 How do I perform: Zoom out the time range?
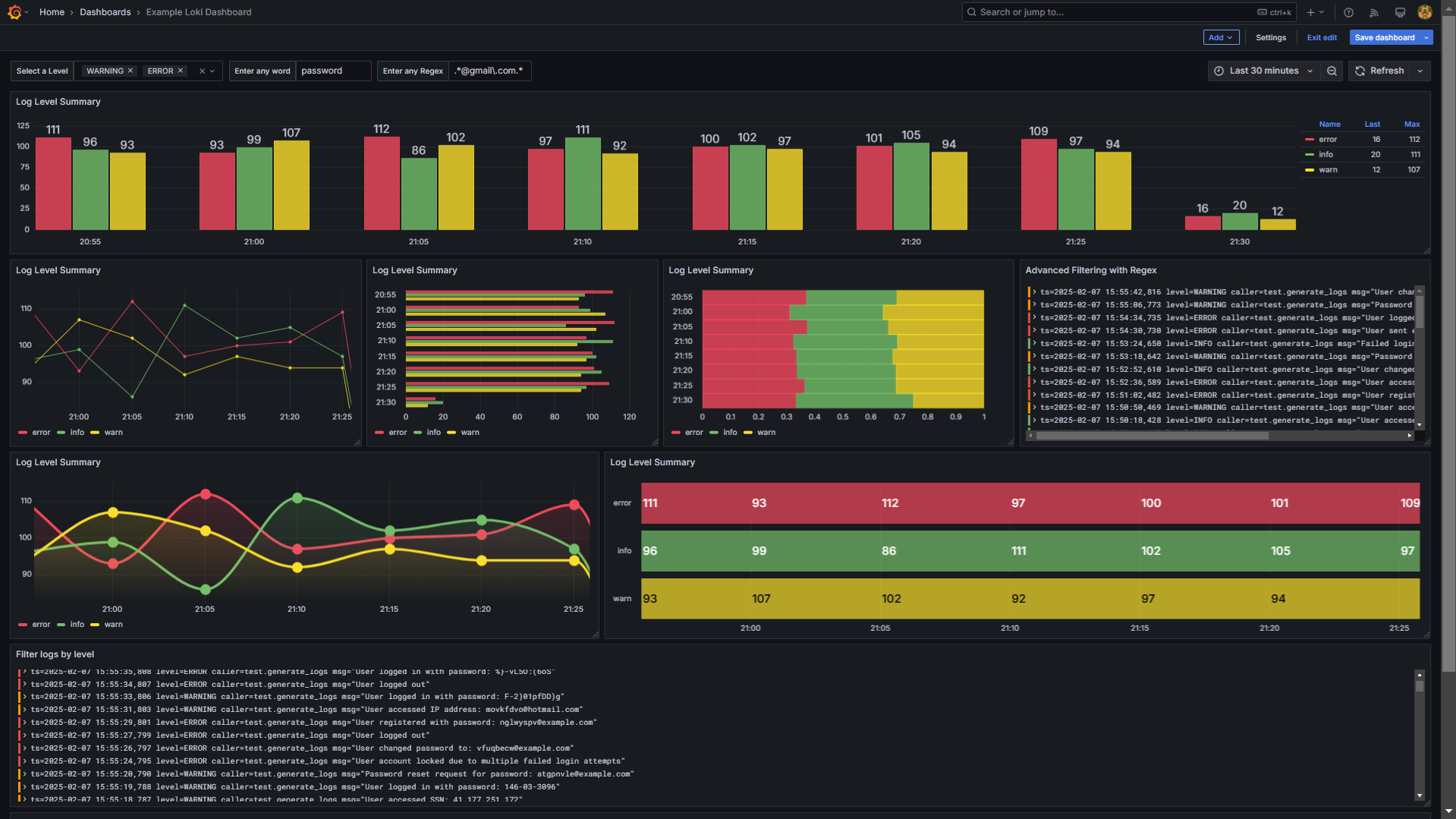pyautogui.click(x=1332, y=71)
